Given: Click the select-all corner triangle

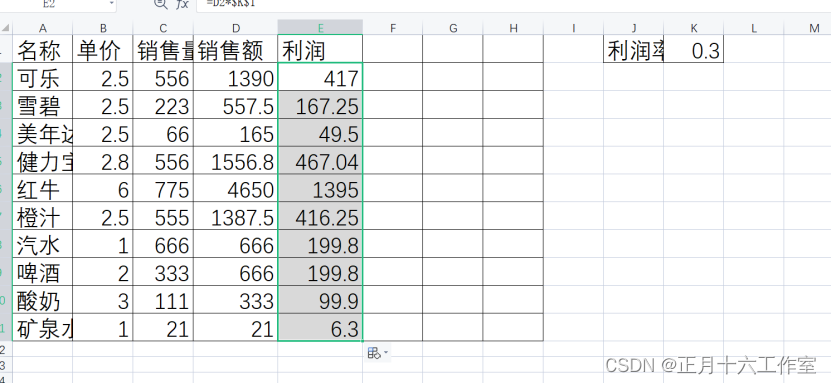Looking at the screenshot, I should click(x=6, y=28).
